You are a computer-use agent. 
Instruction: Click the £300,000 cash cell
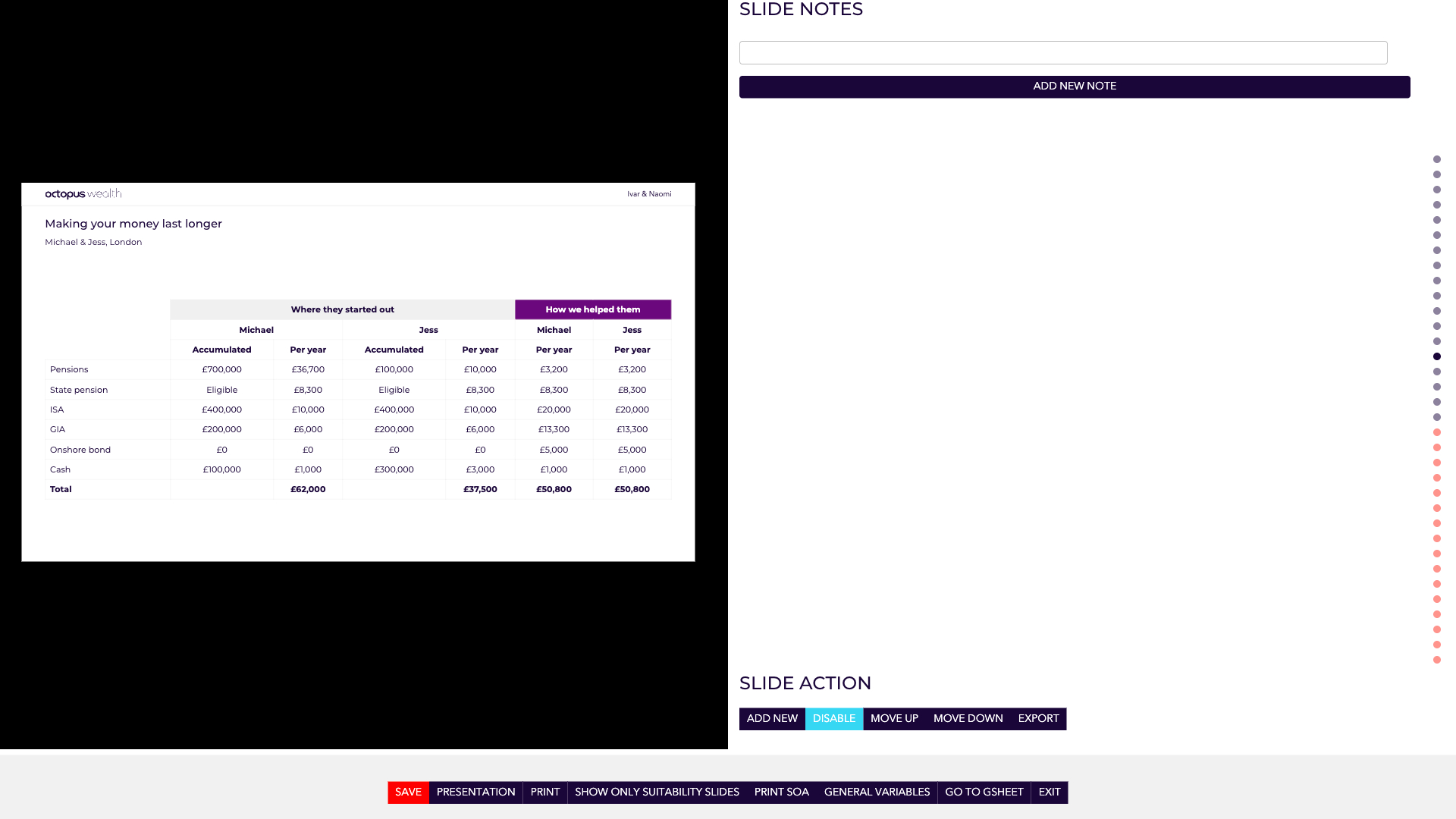(x=394, y=470)
